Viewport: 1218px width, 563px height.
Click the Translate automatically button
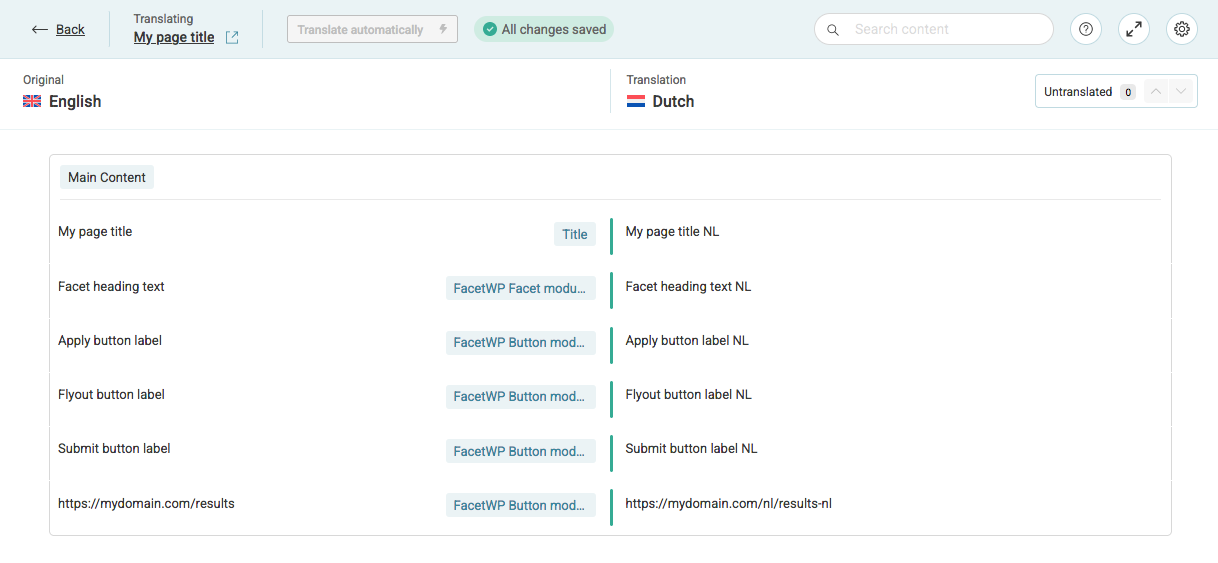click(x=372, y=29)
